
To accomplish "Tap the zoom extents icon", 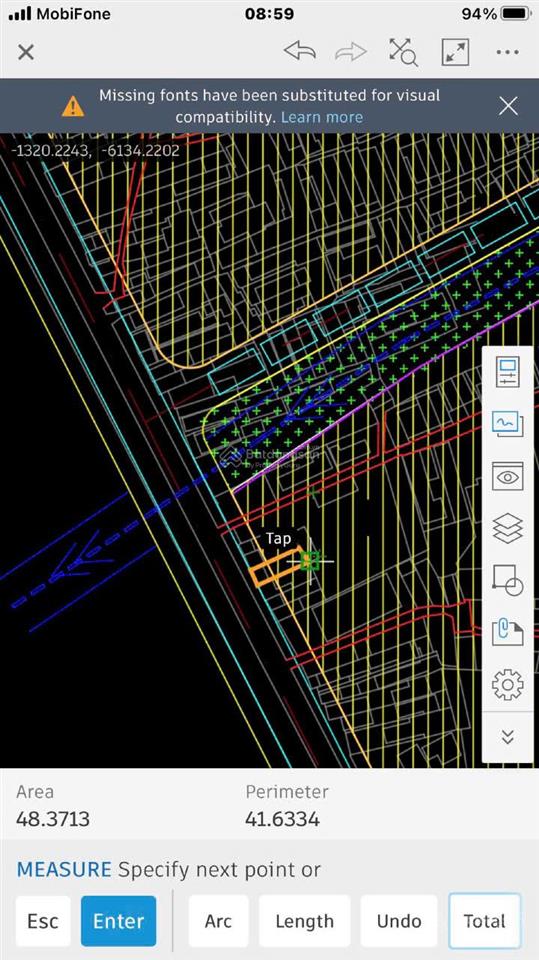I will (x=404, y=52).
